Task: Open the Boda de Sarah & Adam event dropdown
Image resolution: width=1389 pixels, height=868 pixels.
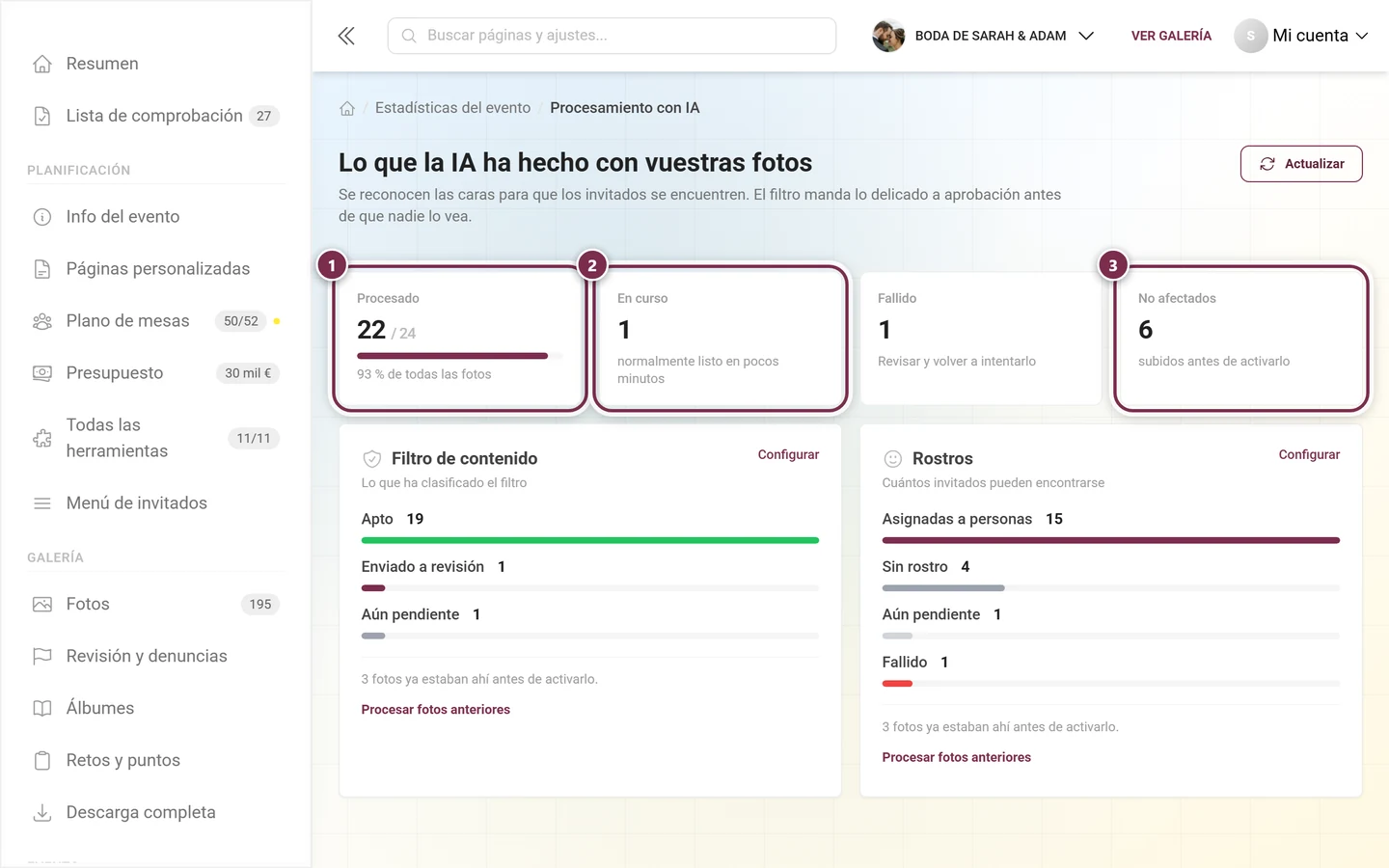Action: coord(984,36)
